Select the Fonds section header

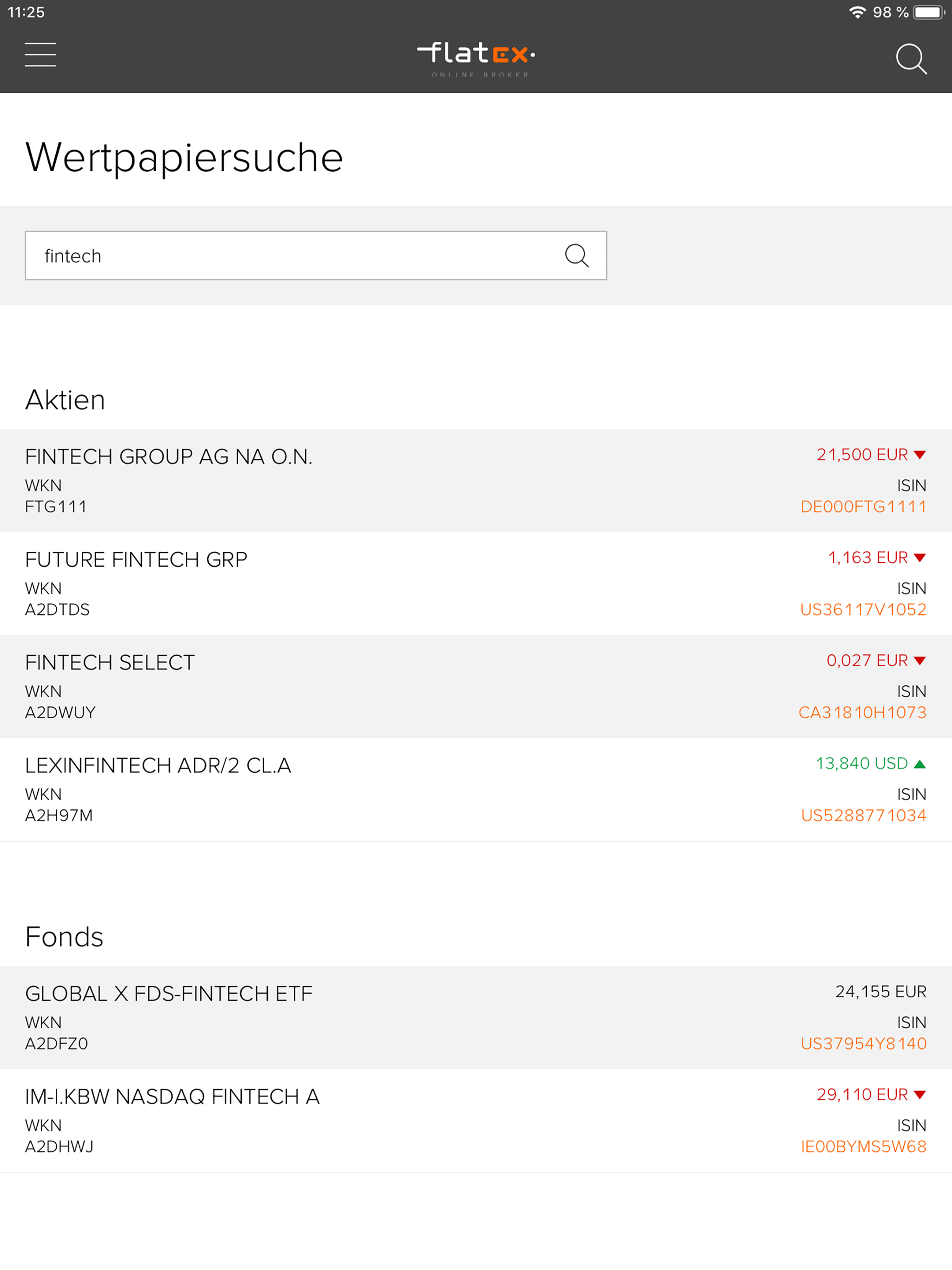(63, 936)
